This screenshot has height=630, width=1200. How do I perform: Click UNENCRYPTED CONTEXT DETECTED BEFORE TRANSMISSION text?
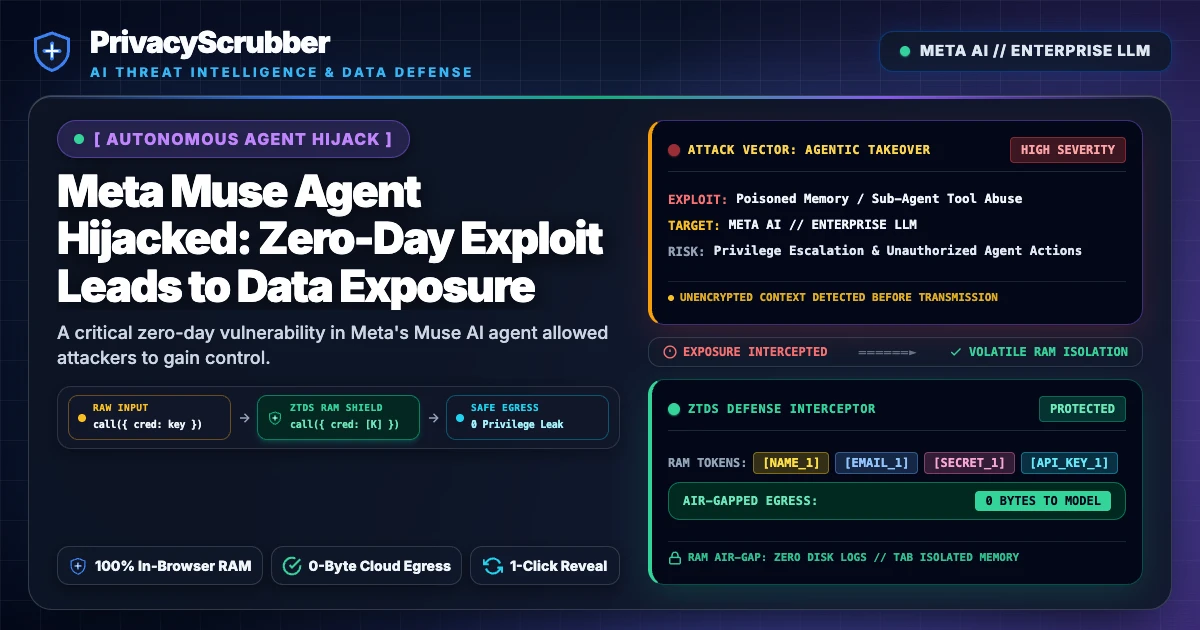pos(838,297)
